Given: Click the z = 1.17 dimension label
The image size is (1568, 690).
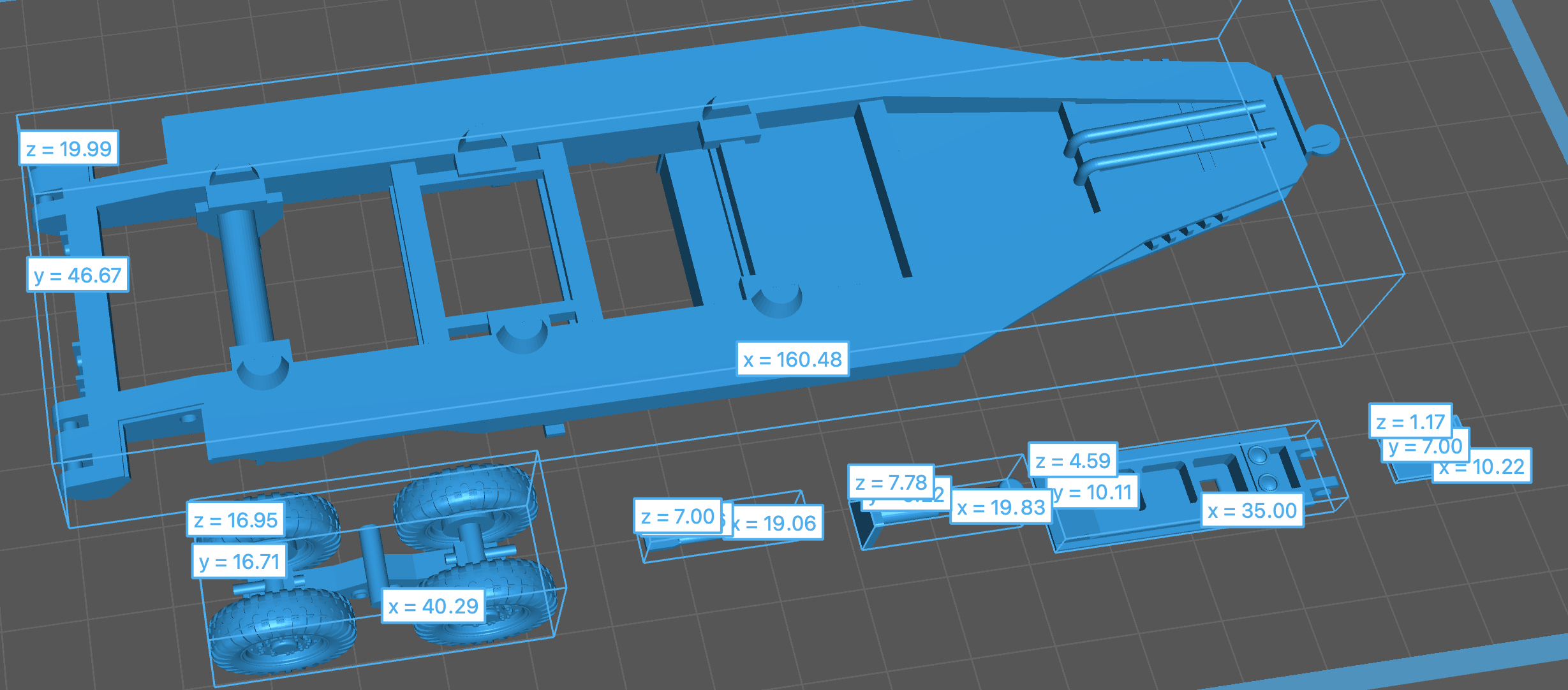Looking at the screenshot, I should tap(1410, 422).
